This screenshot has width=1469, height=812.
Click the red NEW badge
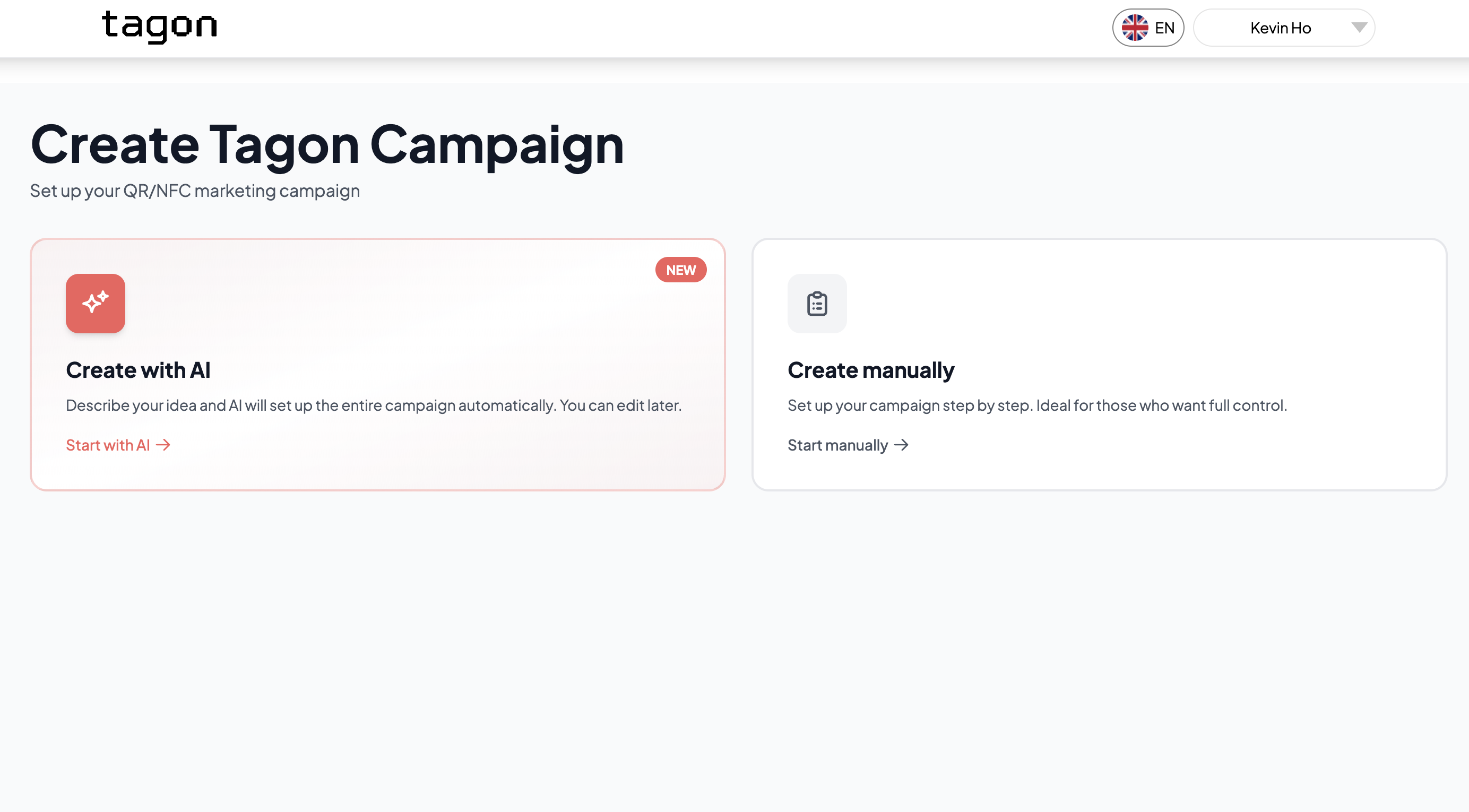pyautogui.click(x=680, y=270)
